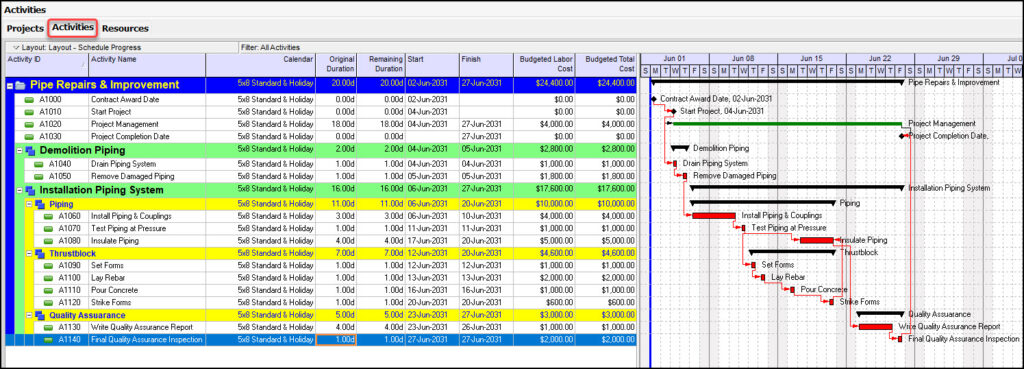This screenshot has height=369, width=1024.
Task: Click the activity icon for A1030
Action: pos(29,137)
